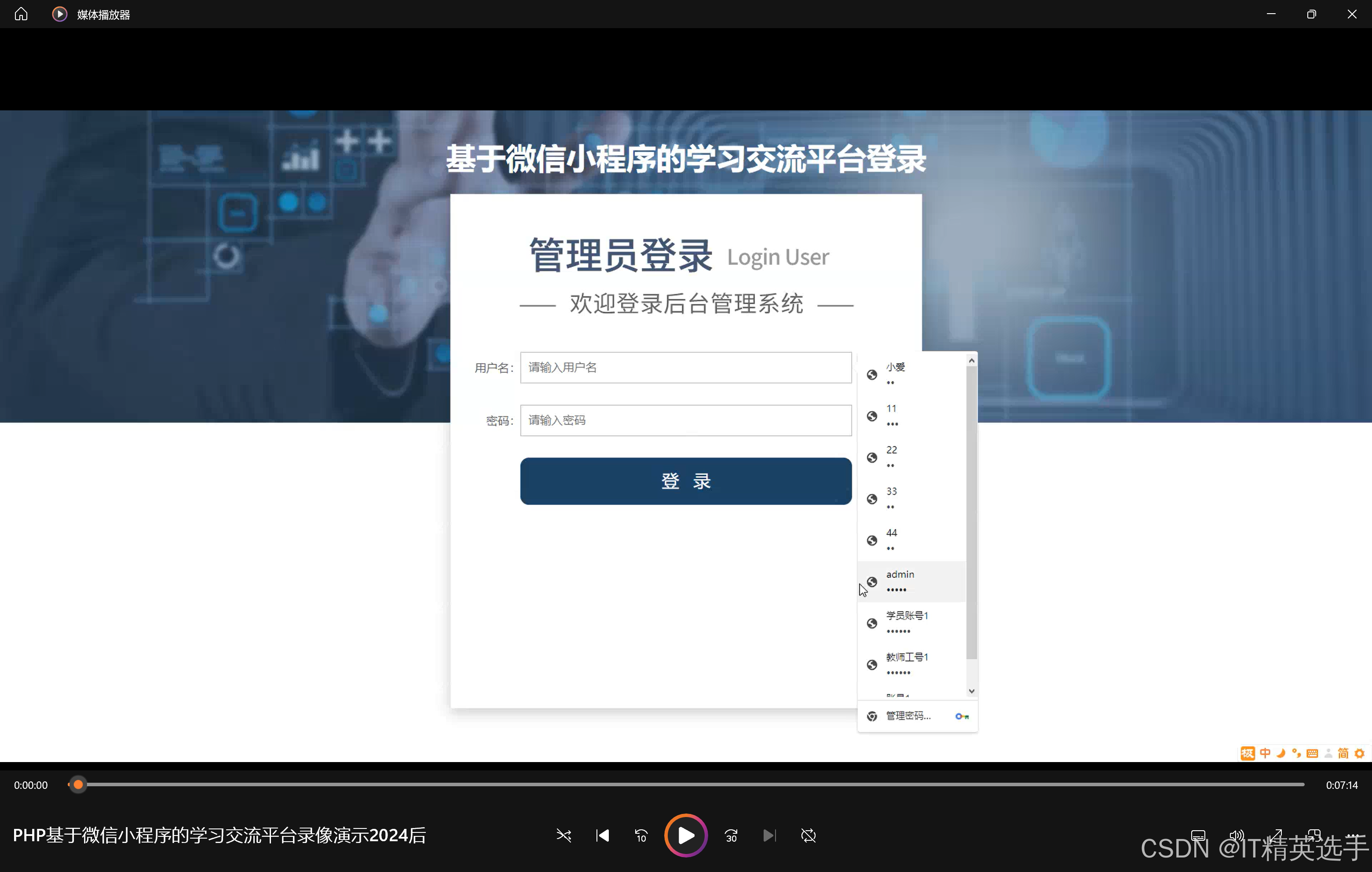Choose saved login 教师工号1
The height and width of the screenshot is (872, 1372).
911,664
